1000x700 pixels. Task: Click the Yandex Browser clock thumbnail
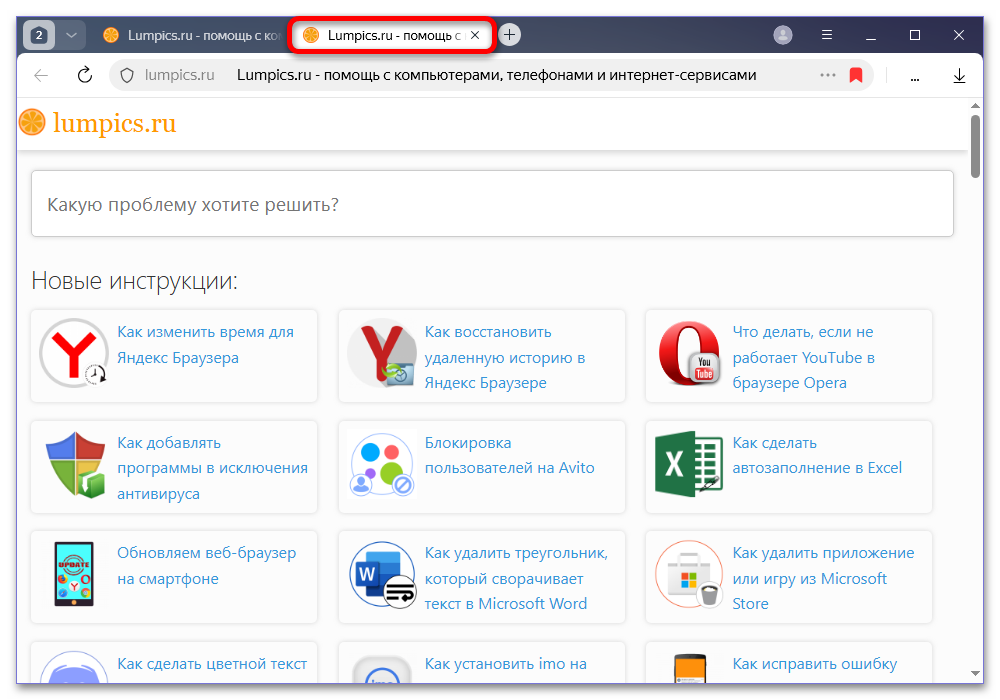click(x=74, y=353)
